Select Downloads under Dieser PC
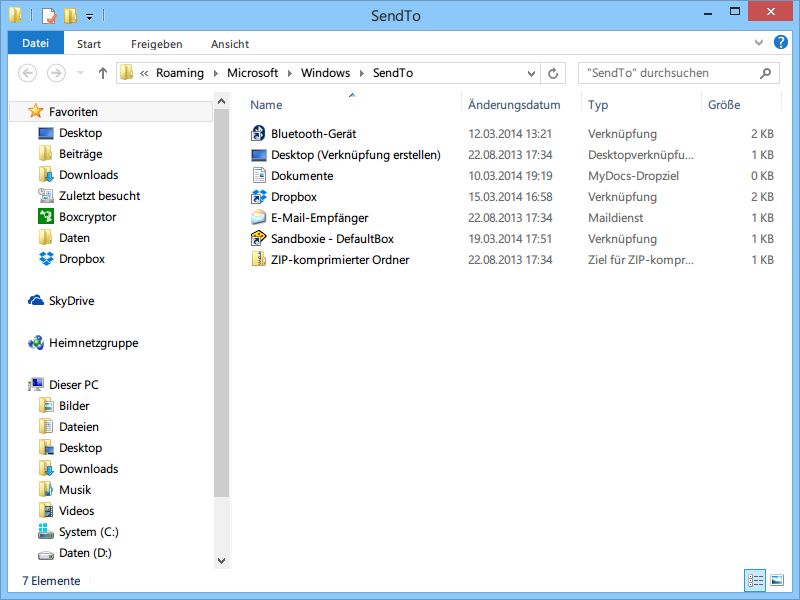 (x=88, y=468)
